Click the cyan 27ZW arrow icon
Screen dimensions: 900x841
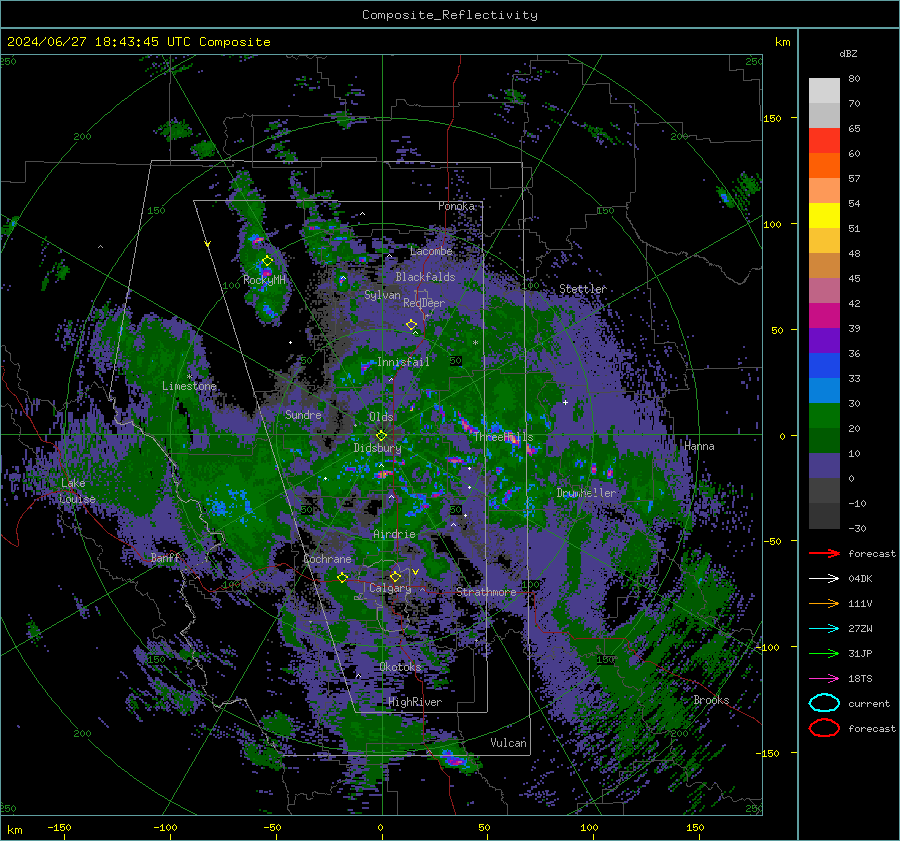pos(824,629)
